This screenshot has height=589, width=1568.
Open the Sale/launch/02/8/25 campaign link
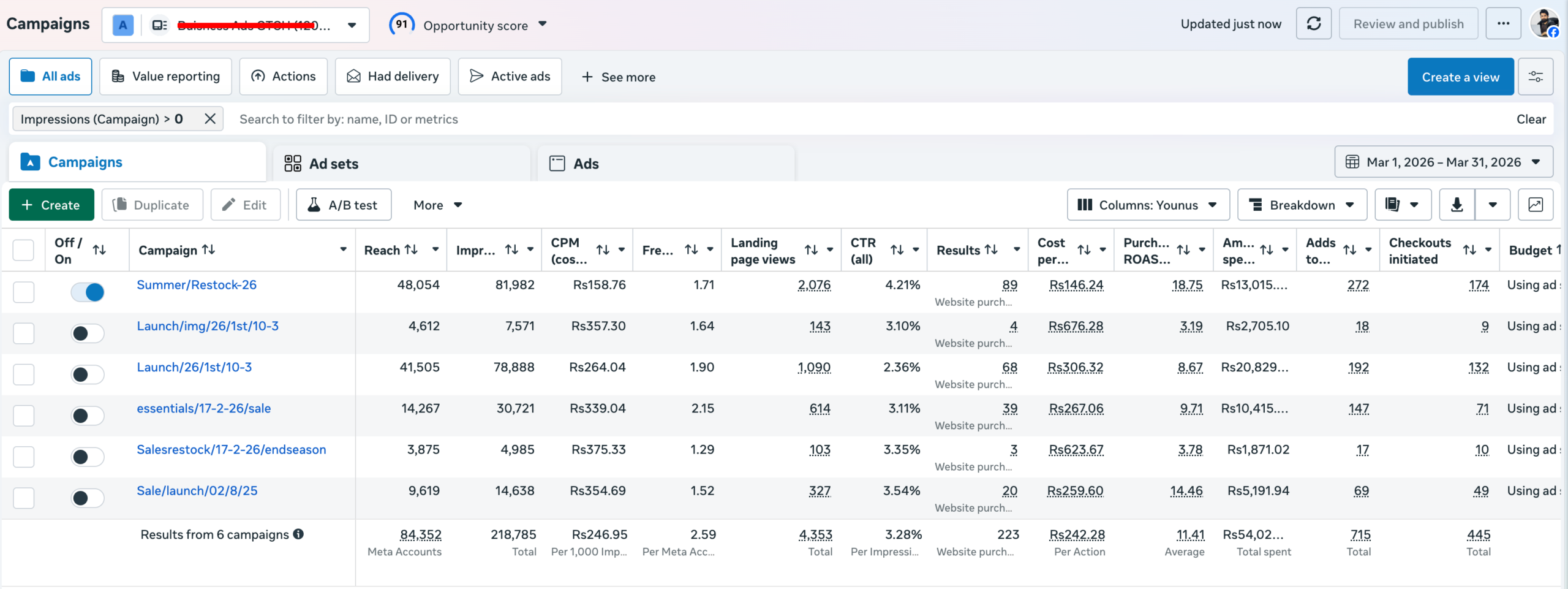pos(197,490)
